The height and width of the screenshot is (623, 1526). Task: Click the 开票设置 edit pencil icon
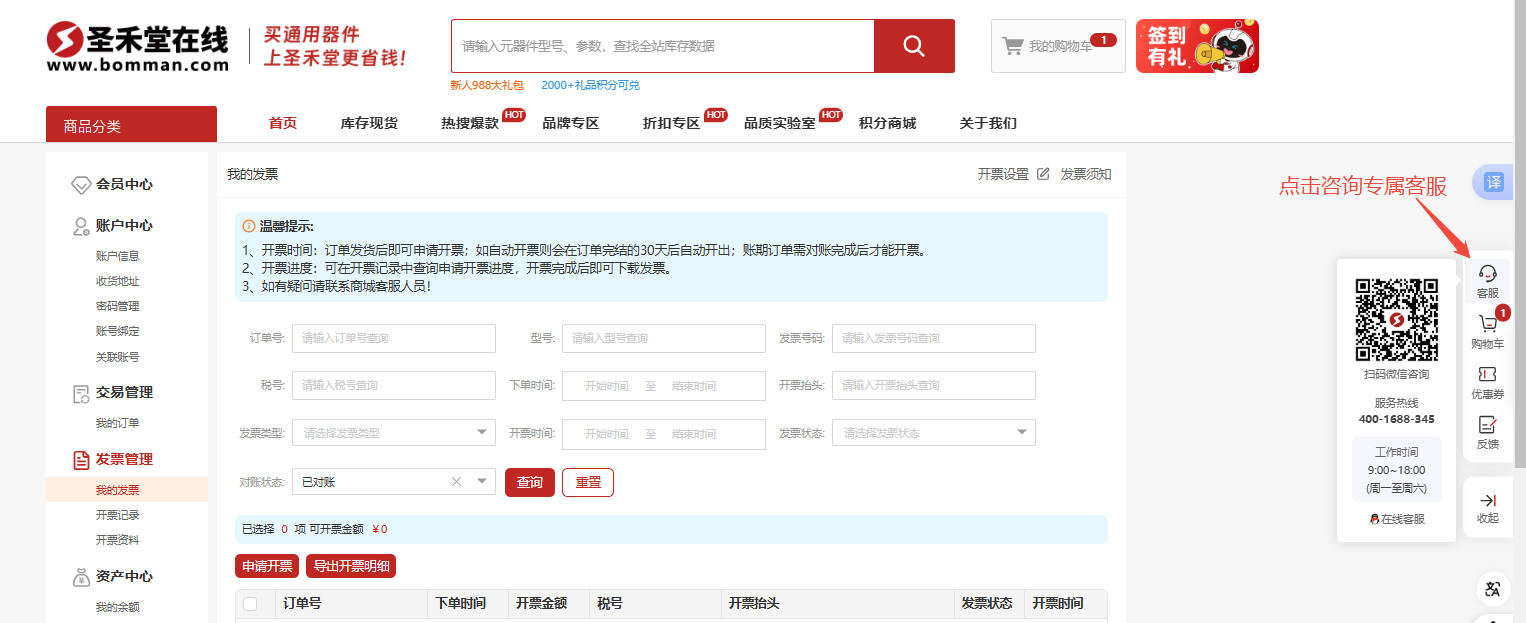1043,174
